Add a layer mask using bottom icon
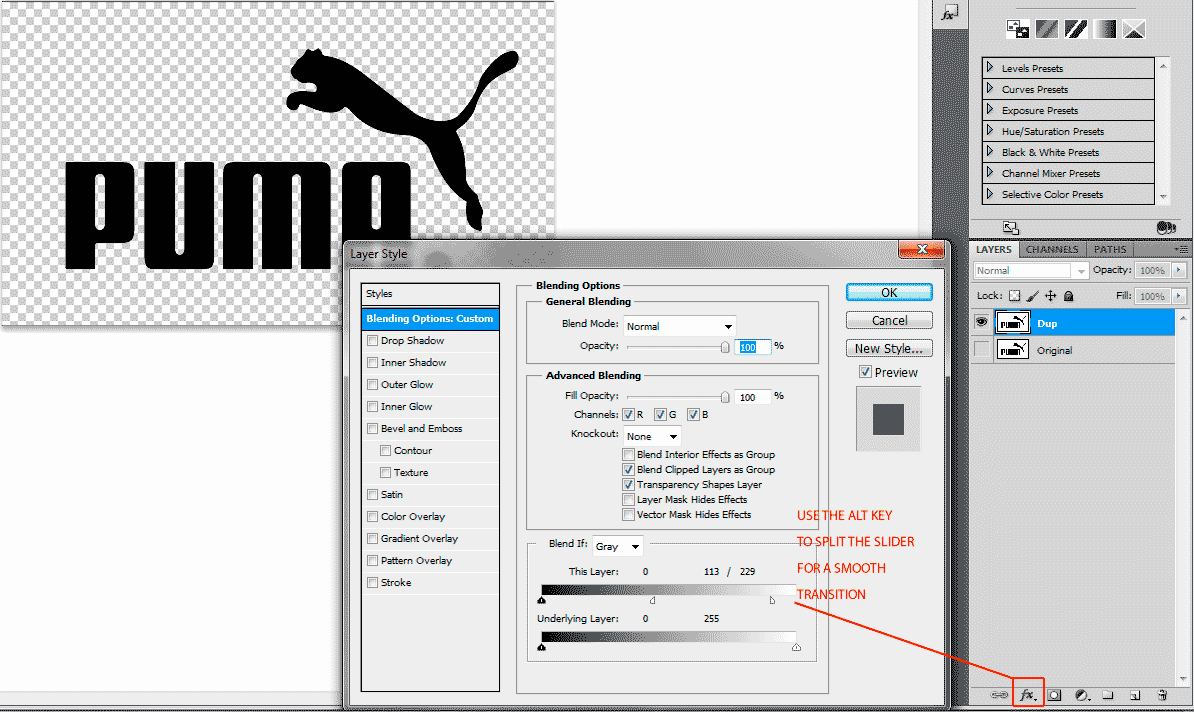Screen dimensions: 1194x712 pyautogui.click(x=1054, y=694)
